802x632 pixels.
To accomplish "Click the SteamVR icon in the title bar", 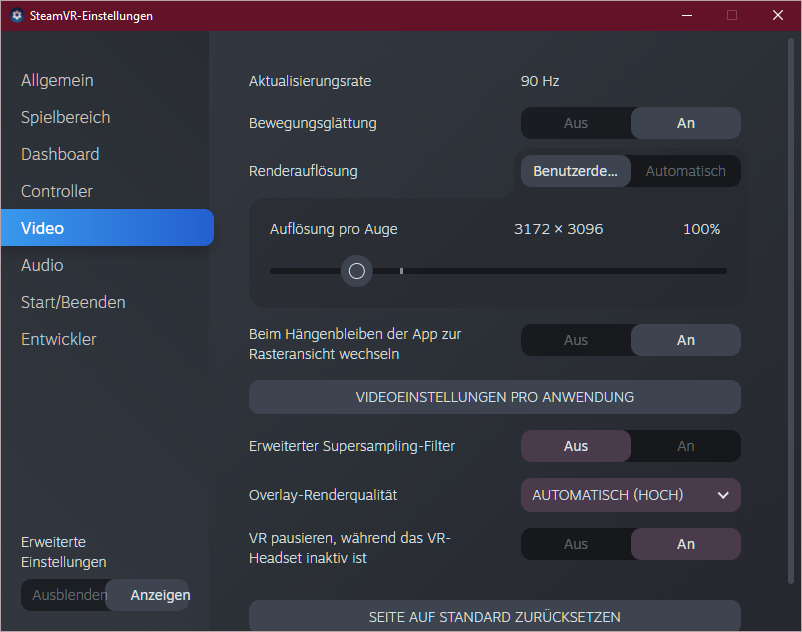I will tap(17, 15).
